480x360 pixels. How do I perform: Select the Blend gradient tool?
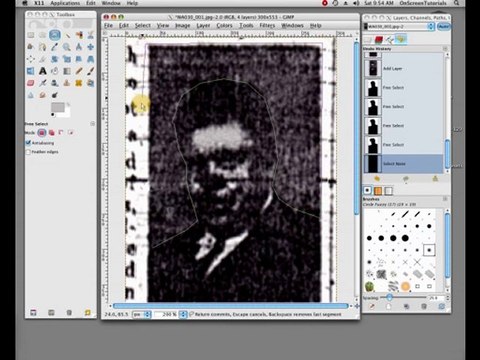click(67, 71)
